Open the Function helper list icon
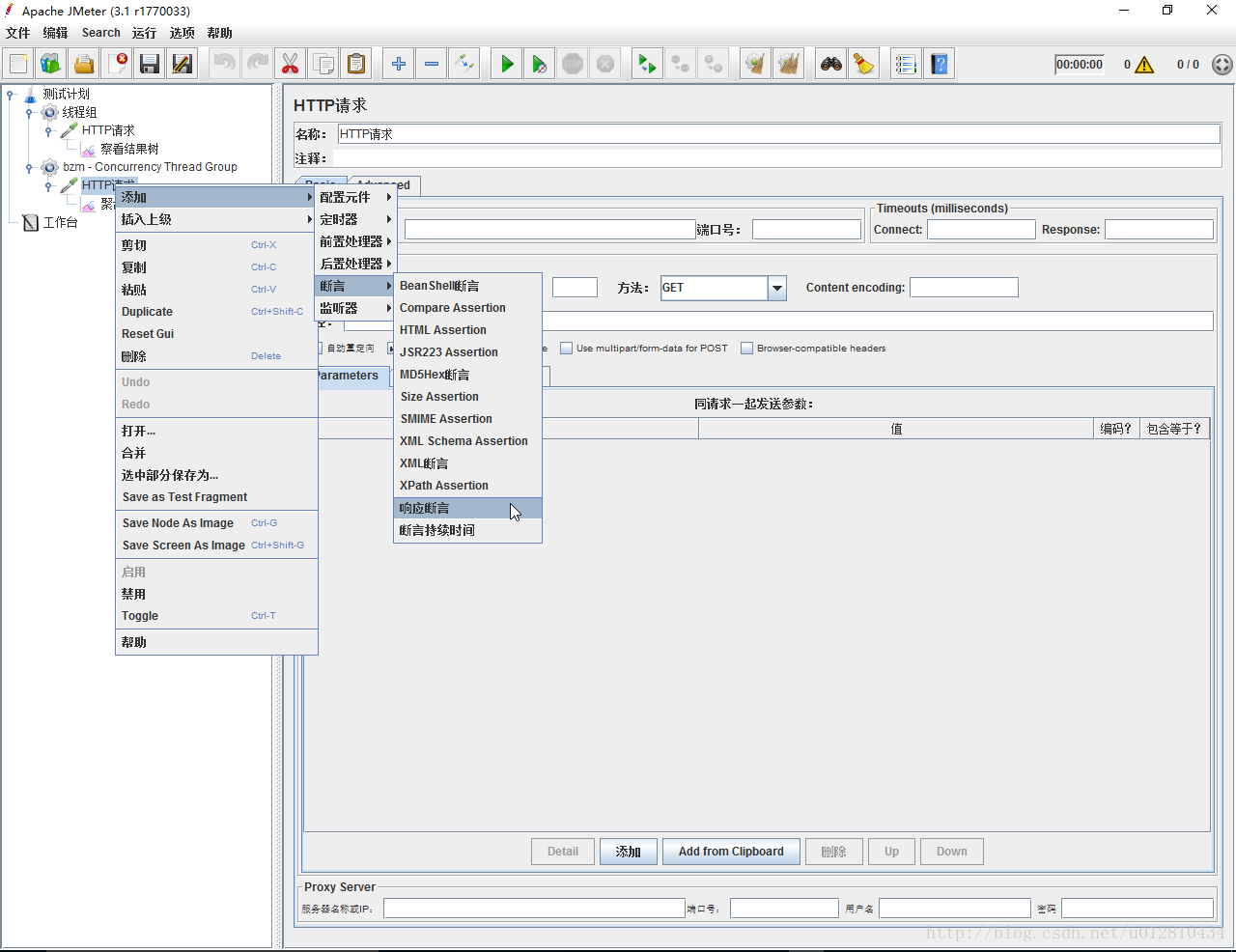Image resolution: width=1236 pixels, height=952 pixels. click(x=906, y=64)
